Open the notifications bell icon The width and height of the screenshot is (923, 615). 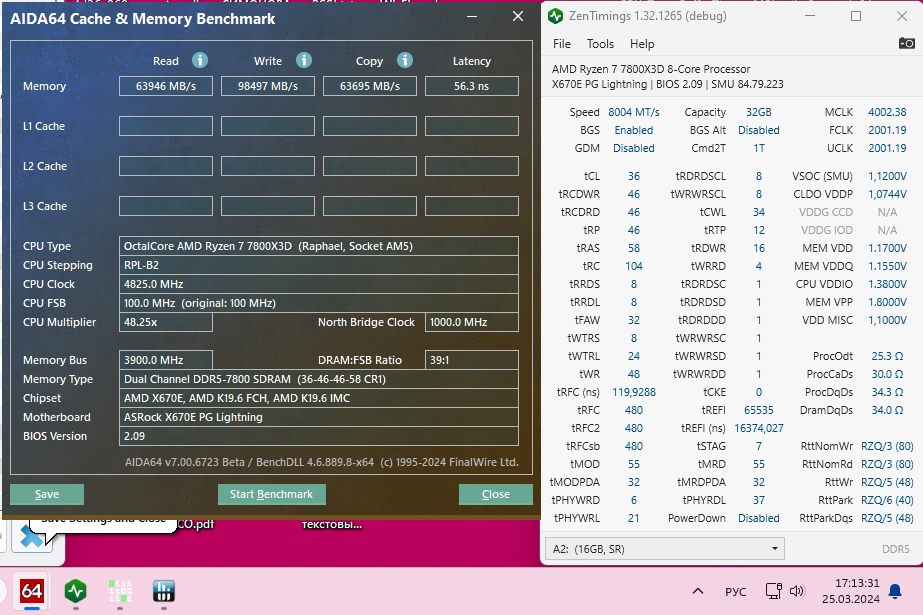[895, 591]
